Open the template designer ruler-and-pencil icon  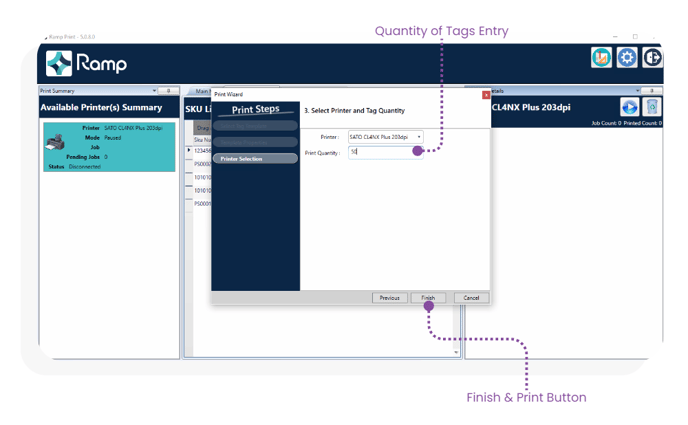[x=601, y=57]
